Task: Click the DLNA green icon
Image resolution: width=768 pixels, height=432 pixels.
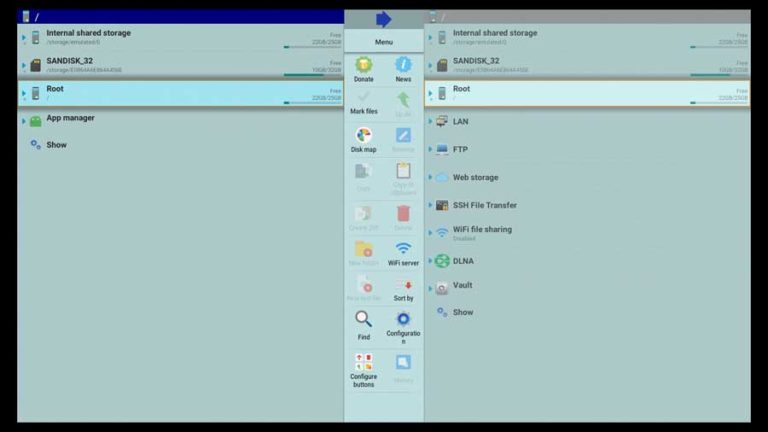Action: (442, 261)
